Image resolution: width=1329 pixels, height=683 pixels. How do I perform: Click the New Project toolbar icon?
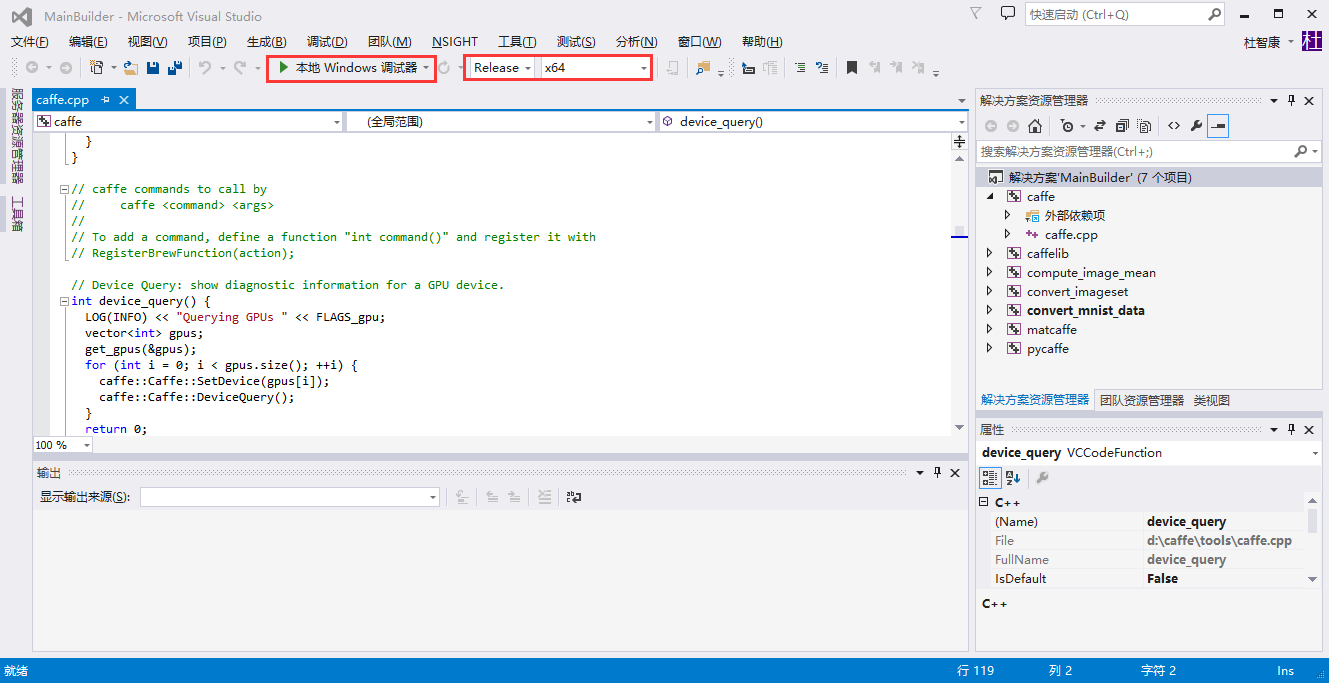(97, 67)
